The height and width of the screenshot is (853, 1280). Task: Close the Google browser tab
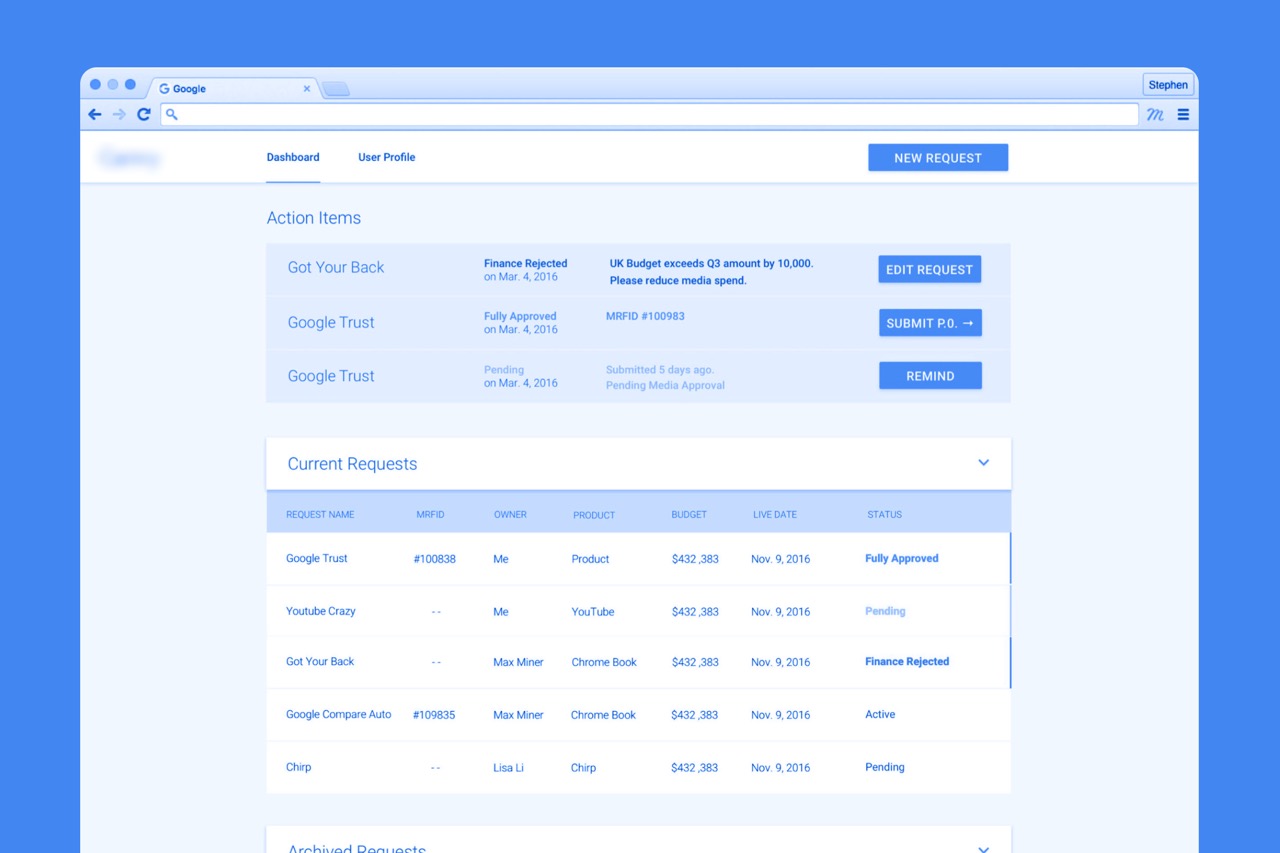click(x=307, y=89)
